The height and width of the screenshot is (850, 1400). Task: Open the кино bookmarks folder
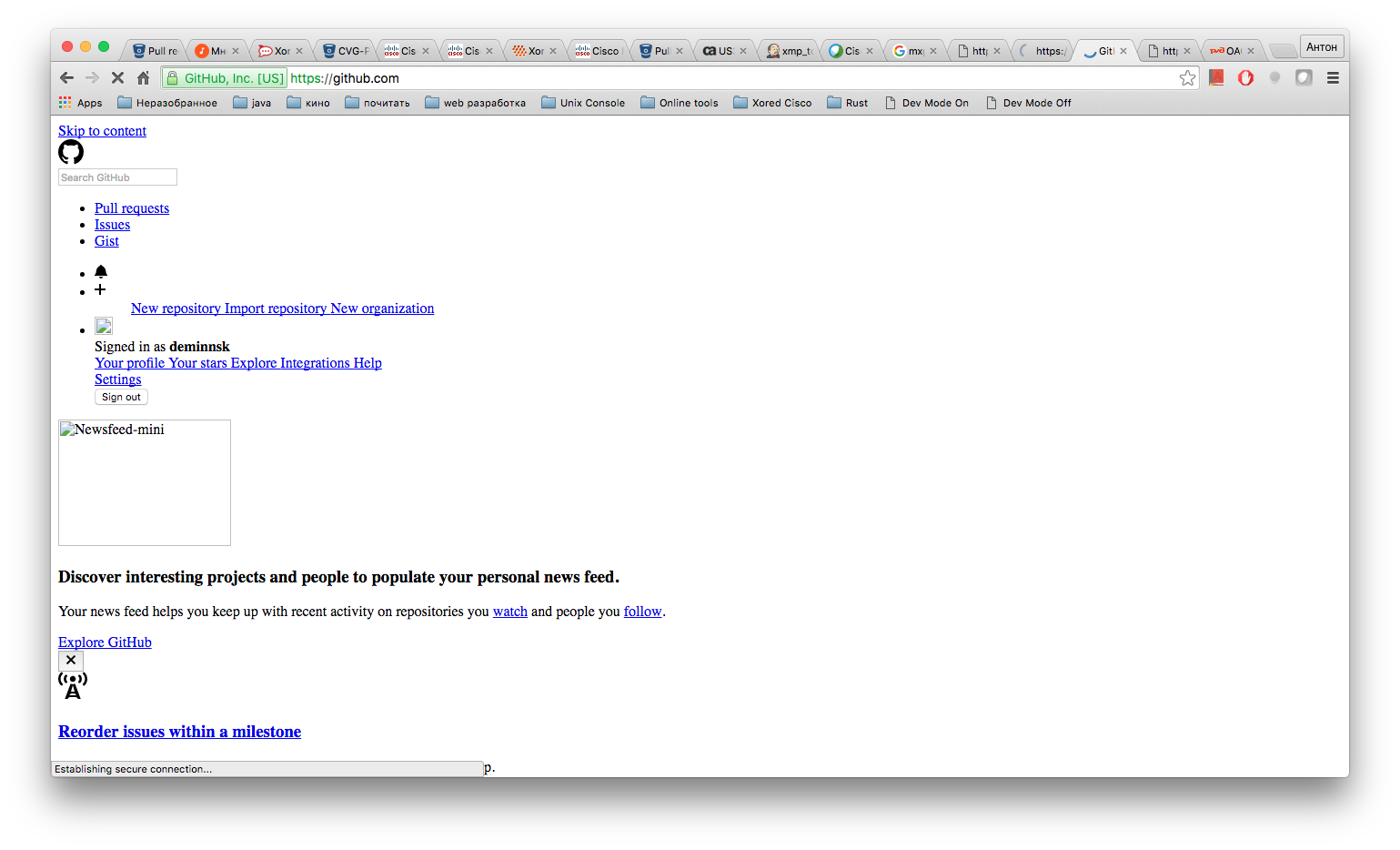pyautogui.click(x=308, y=103)
